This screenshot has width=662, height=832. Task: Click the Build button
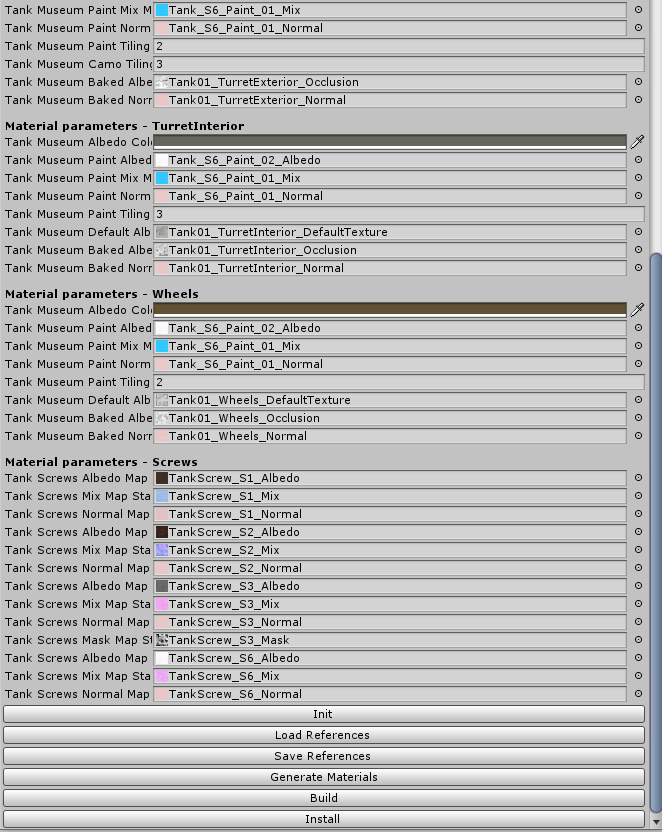pyautogui.click(x=324, y=798)
